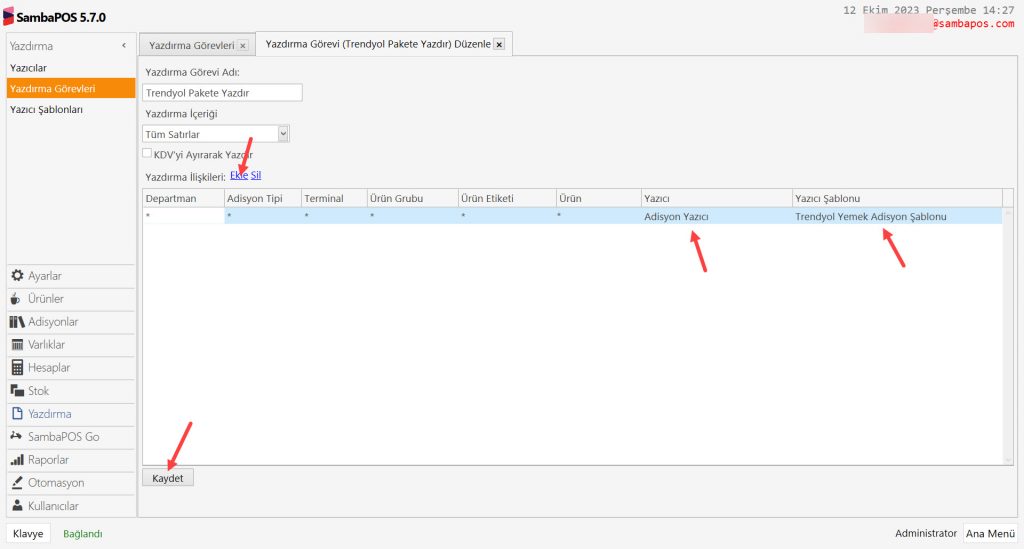Click the Sil link

point(256,176)
